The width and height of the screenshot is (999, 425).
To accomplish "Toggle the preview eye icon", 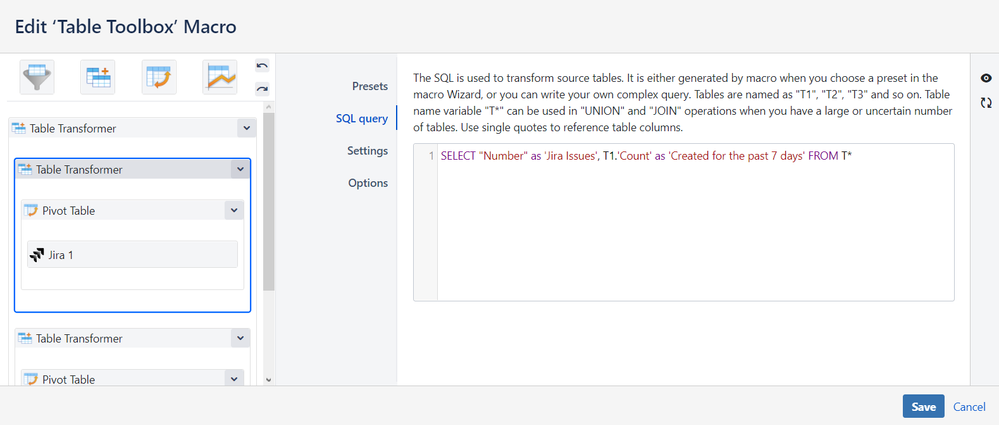I will [x=986, y=78].
